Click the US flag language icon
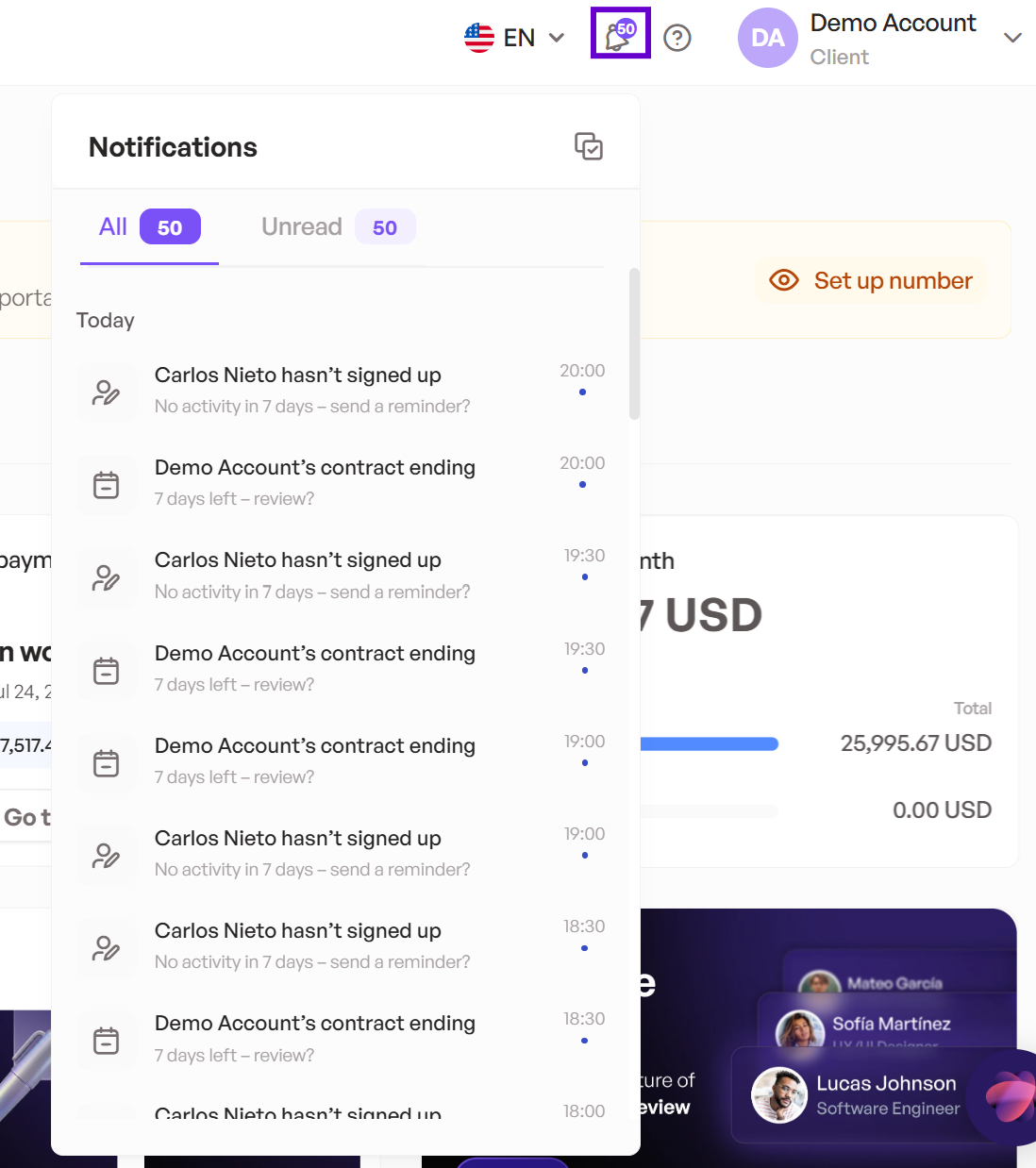 click(479, 38)
